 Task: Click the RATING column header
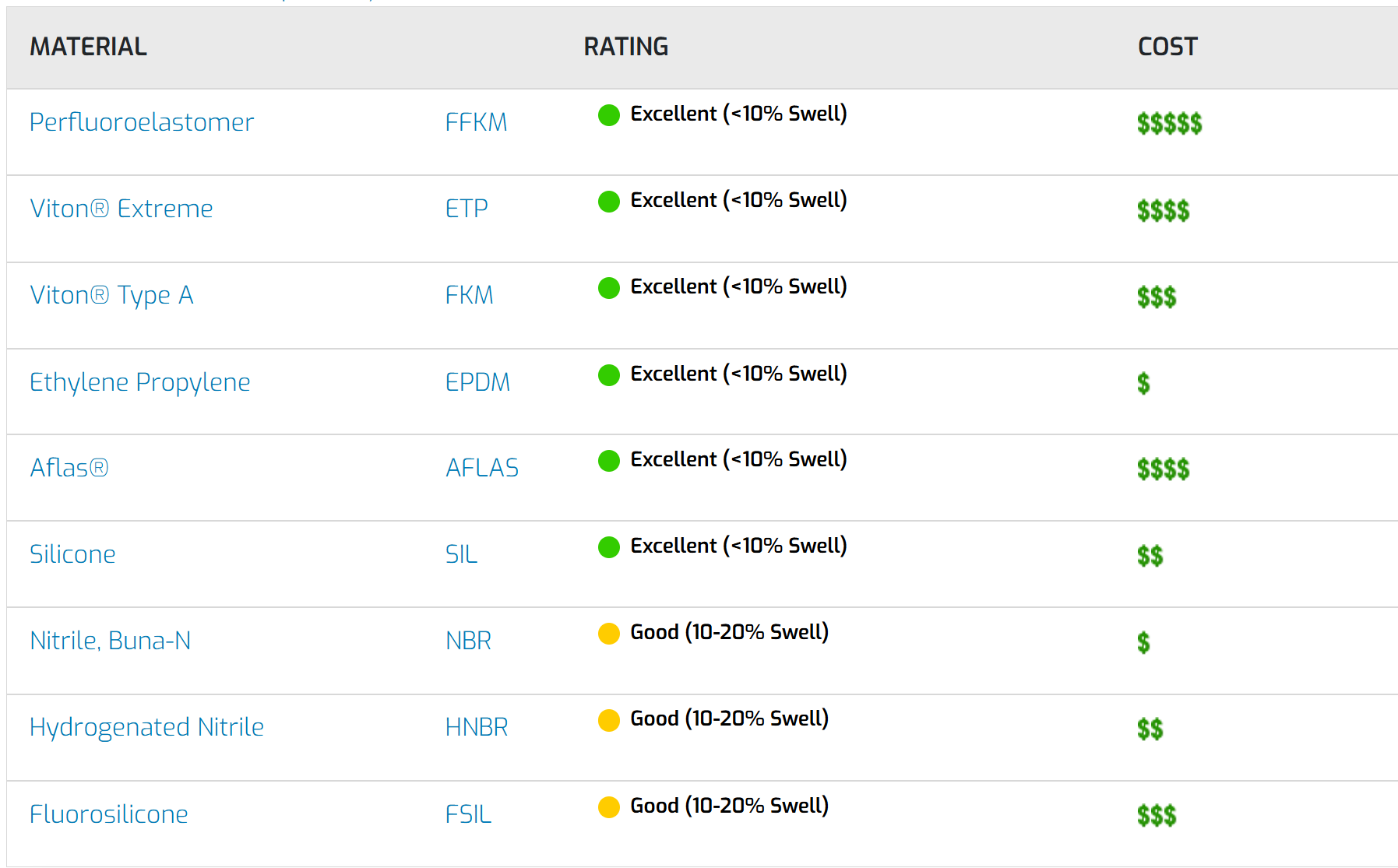point(626,47)
